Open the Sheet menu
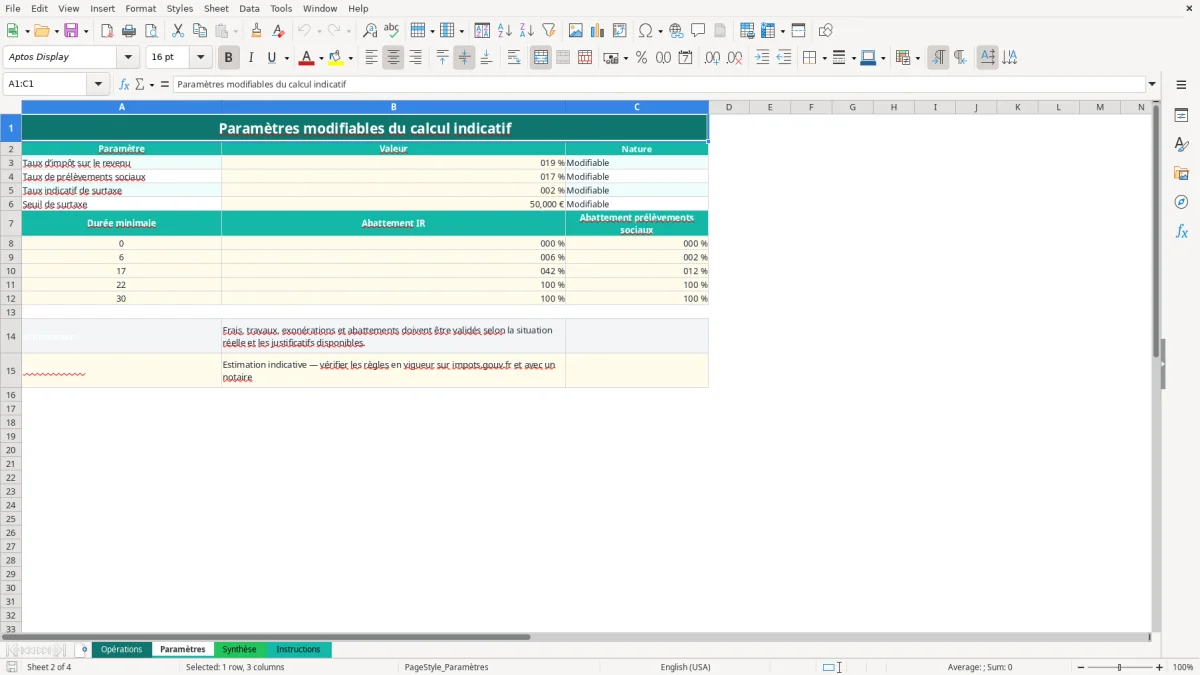This screenshot has width=1200, height=675. click(216, 8)
